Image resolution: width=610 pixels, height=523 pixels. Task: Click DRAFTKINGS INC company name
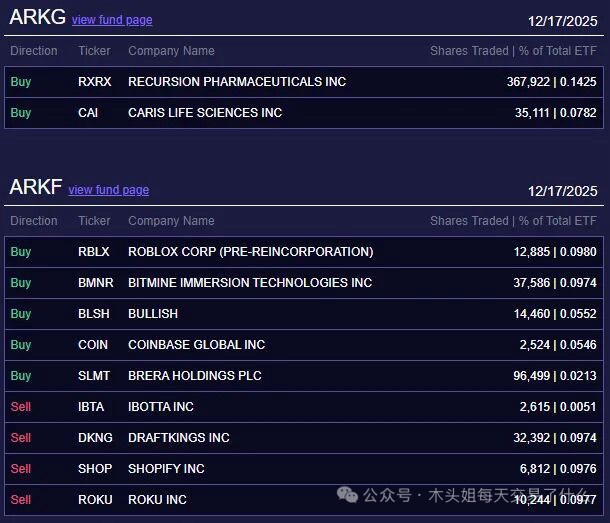coord(179,438)
